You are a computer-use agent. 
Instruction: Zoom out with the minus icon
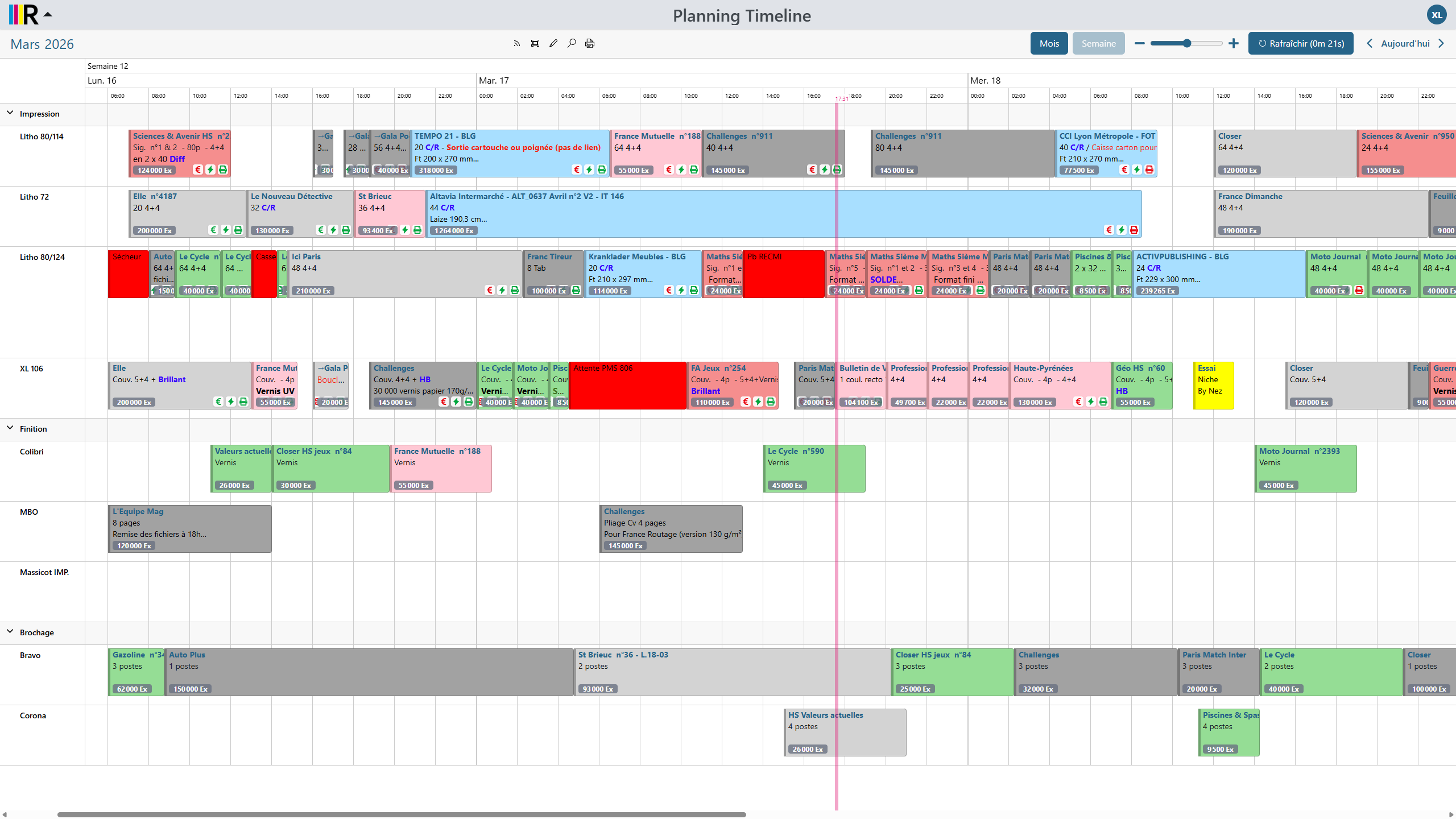click(1140, 43)
